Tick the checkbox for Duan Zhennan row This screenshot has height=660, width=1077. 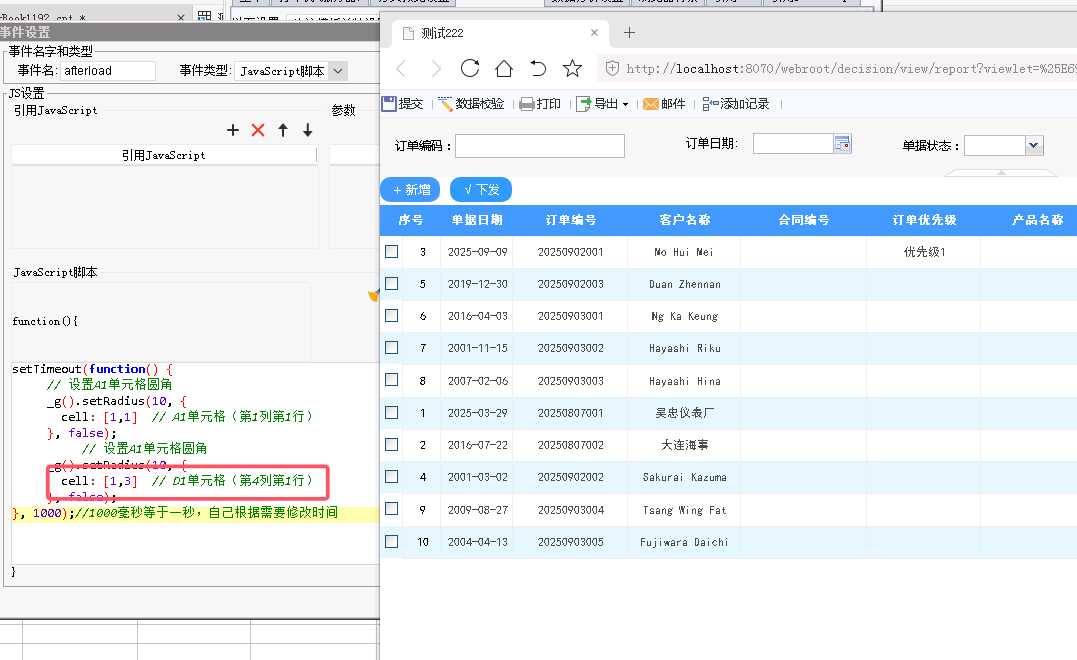391,284
